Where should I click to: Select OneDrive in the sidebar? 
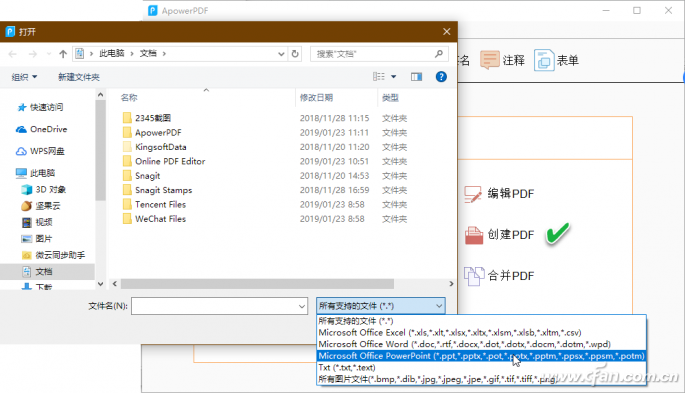tap(42, 129)
